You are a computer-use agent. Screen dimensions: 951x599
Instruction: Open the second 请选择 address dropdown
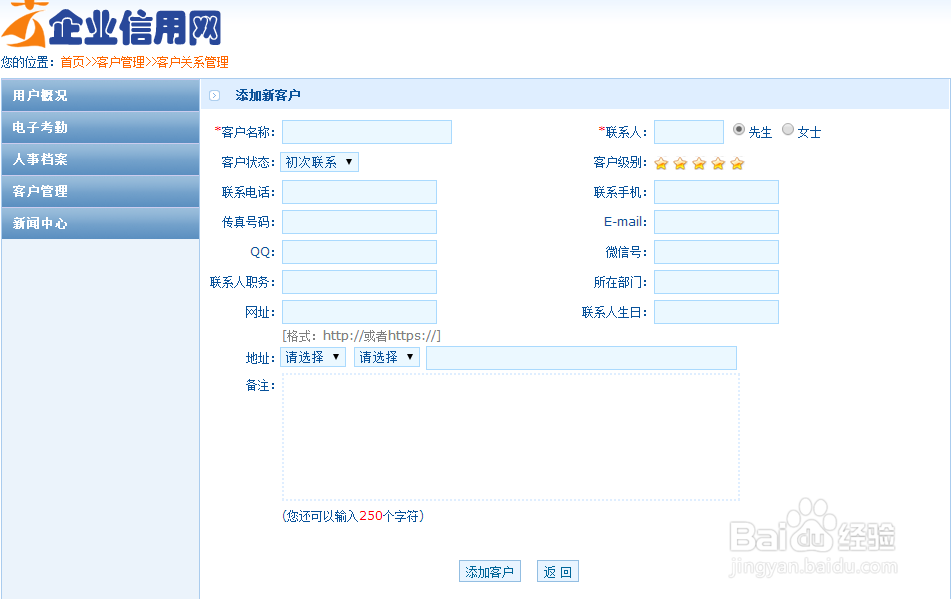(386, 357)
